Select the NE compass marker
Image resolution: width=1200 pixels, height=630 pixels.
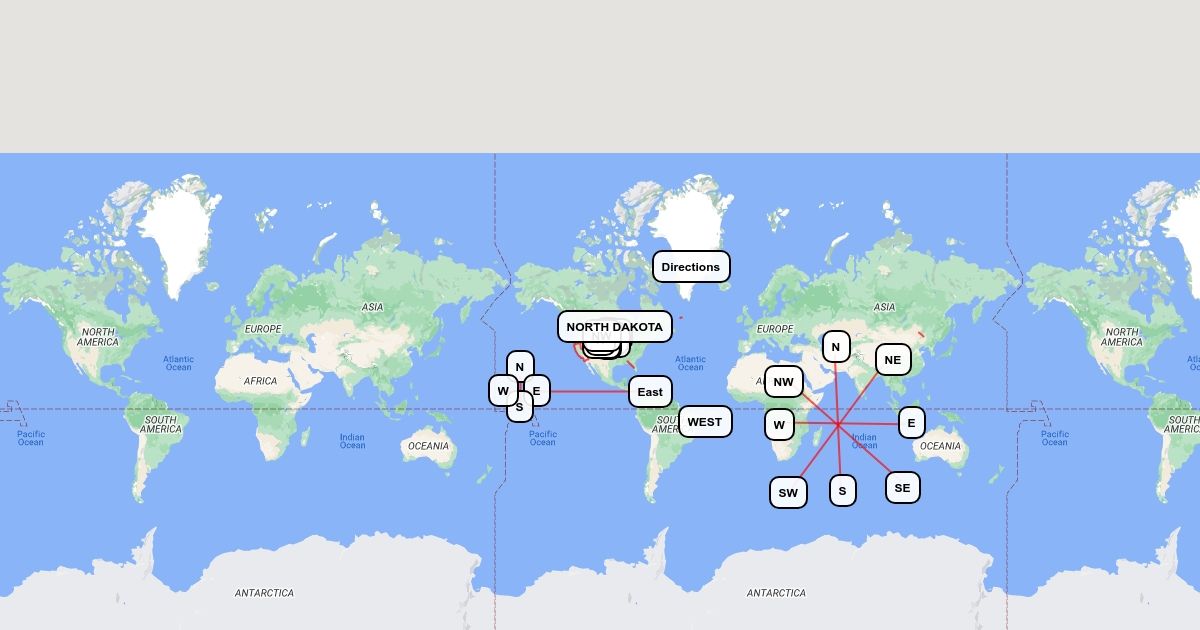892,360
